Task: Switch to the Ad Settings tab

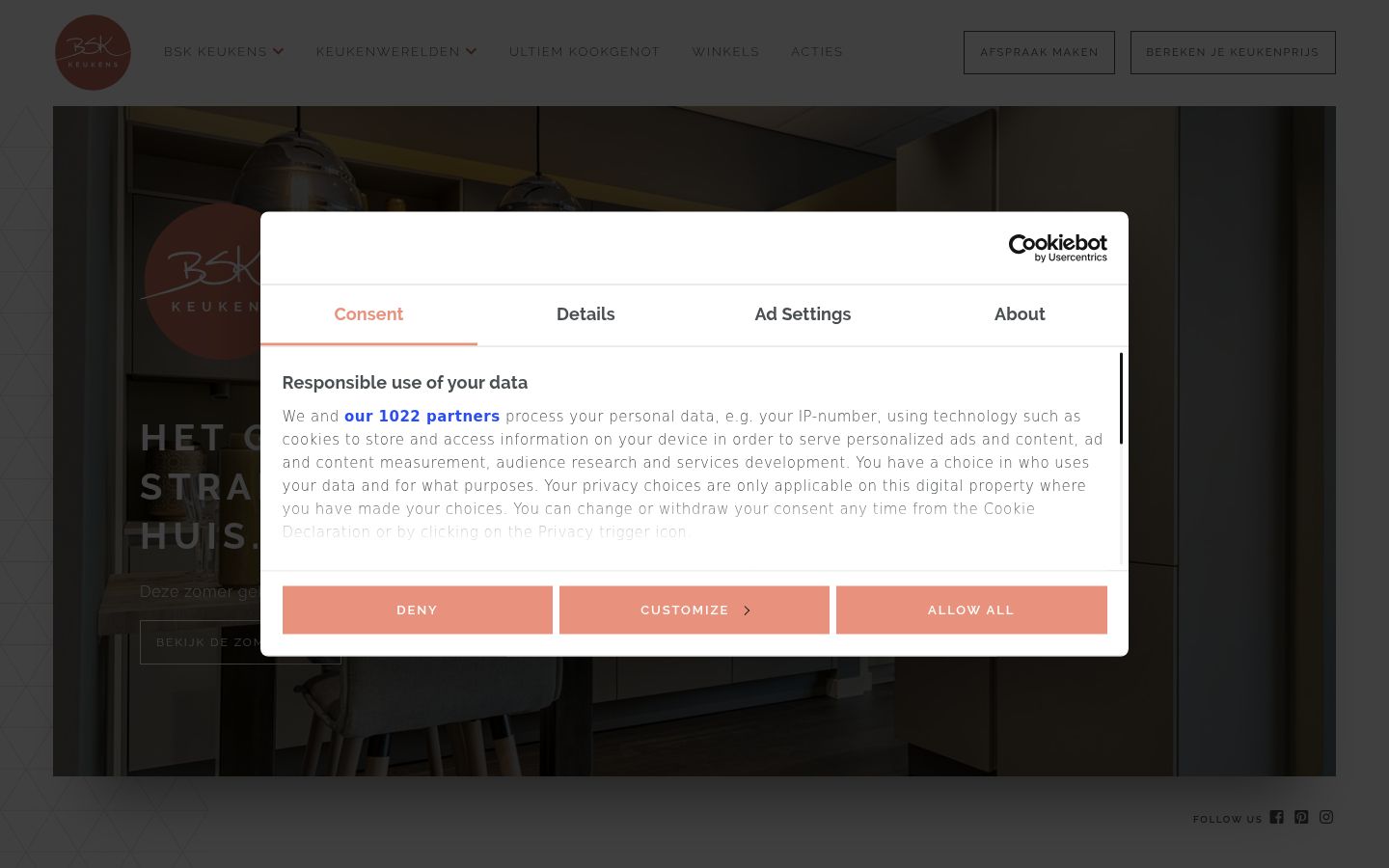Action: click(x=803, y=314)
